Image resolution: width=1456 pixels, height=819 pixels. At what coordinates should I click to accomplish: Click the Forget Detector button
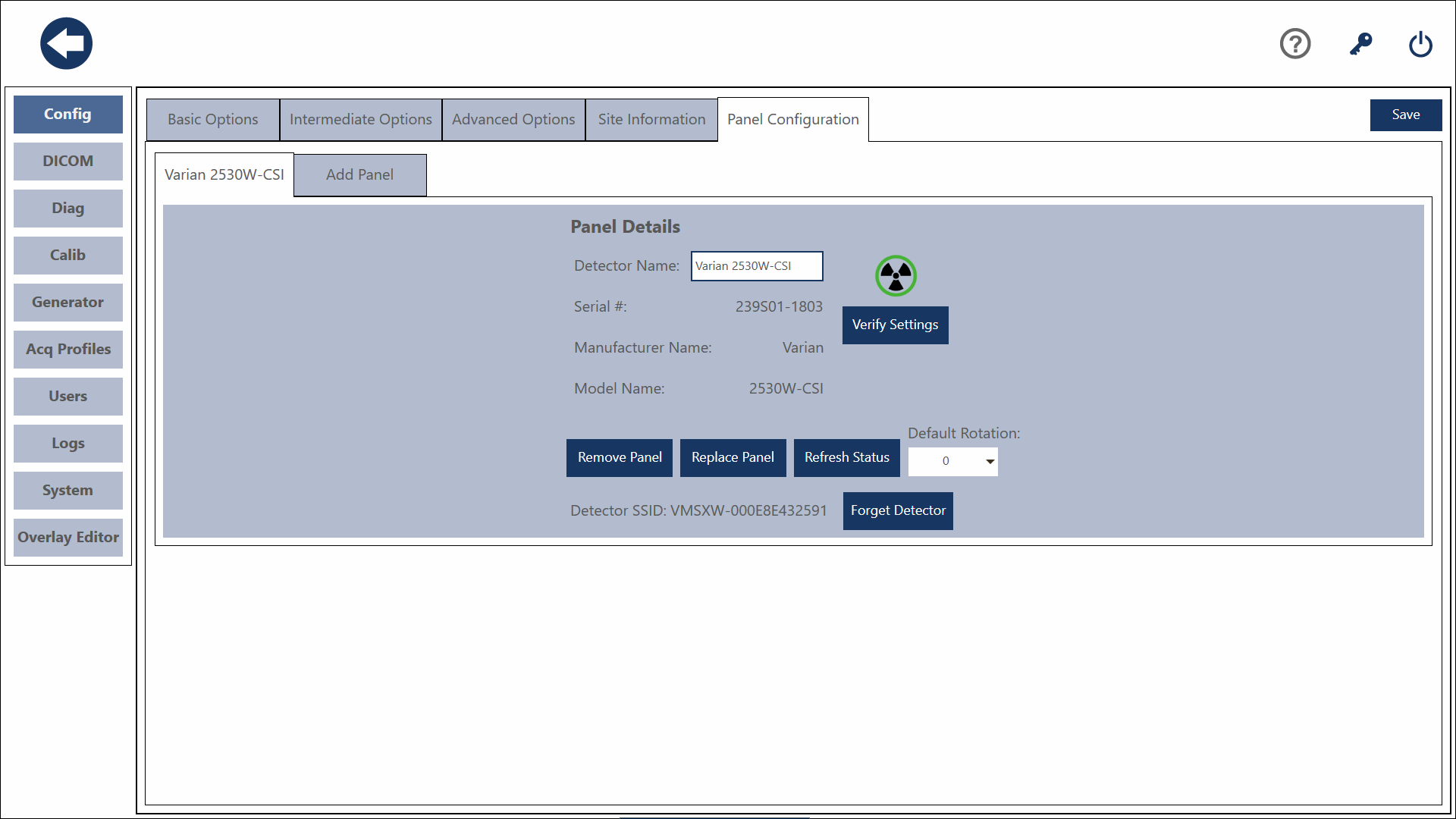[x=898, y=511]
